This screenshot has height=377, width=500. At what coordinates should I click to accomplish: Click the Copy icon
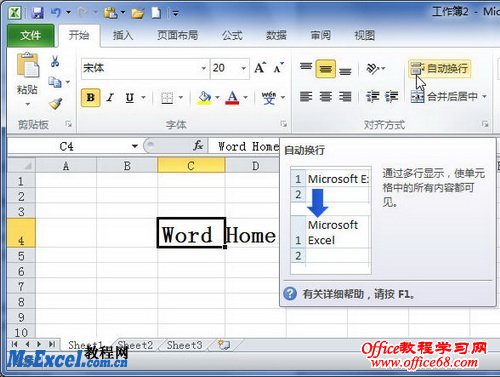55,82
